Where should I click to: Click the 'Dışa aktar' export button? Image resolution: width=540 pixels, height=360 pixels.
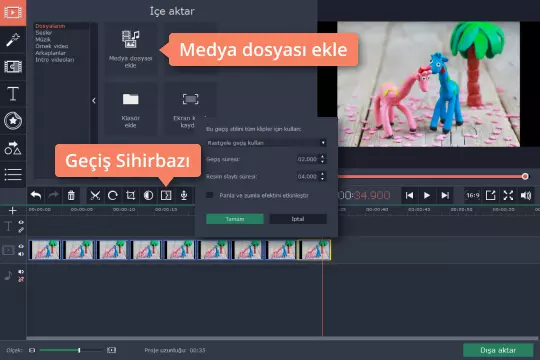coord(498,350)
